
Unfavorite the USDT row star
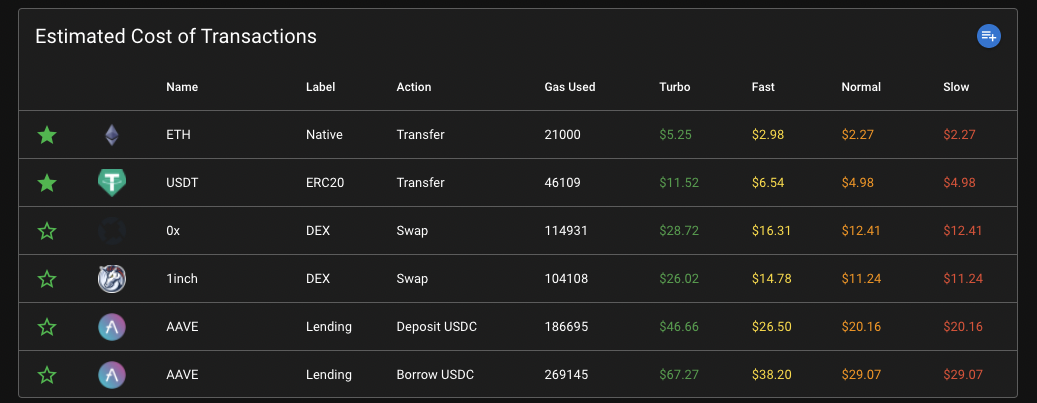click(x=47, y=183)
